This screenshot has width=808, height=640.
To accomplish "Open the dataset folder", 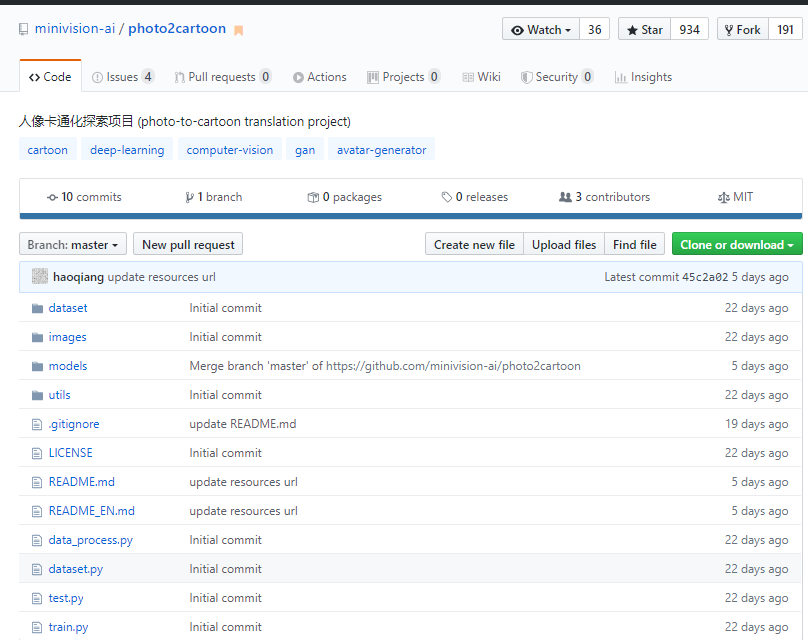I will tap(68, 308).
